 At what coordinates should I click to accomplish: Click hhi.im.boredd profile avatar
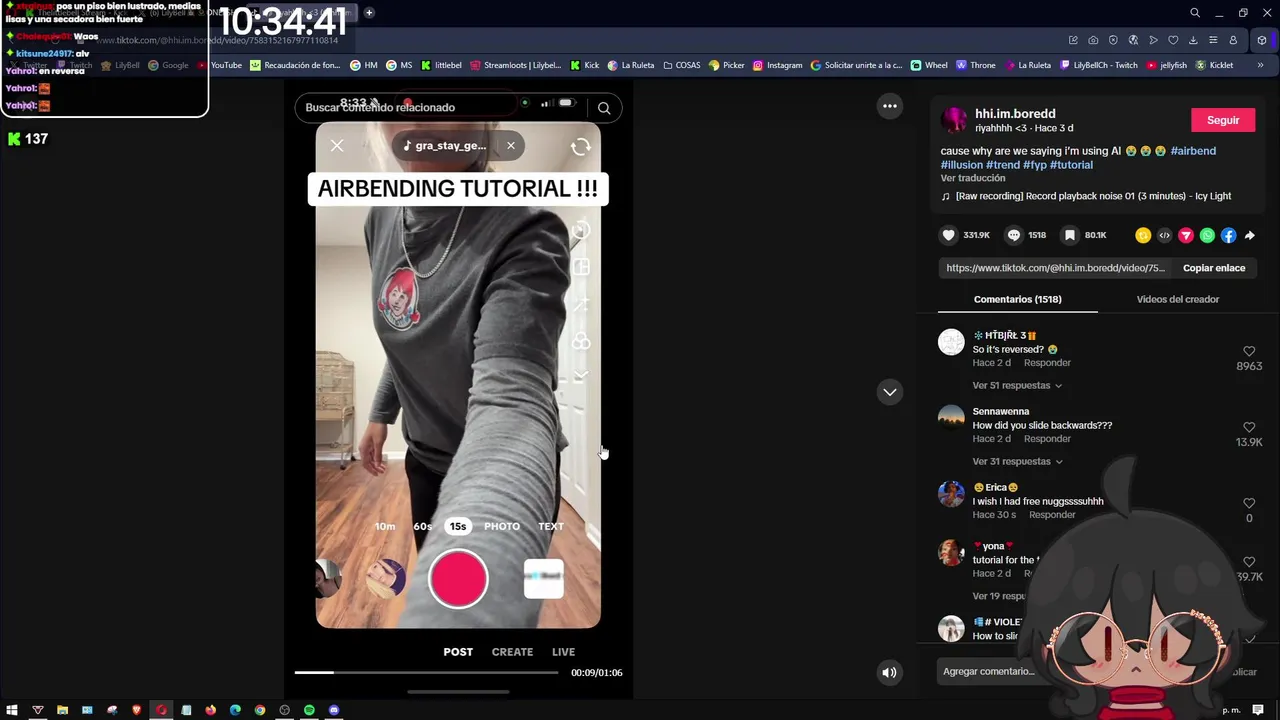955,120
